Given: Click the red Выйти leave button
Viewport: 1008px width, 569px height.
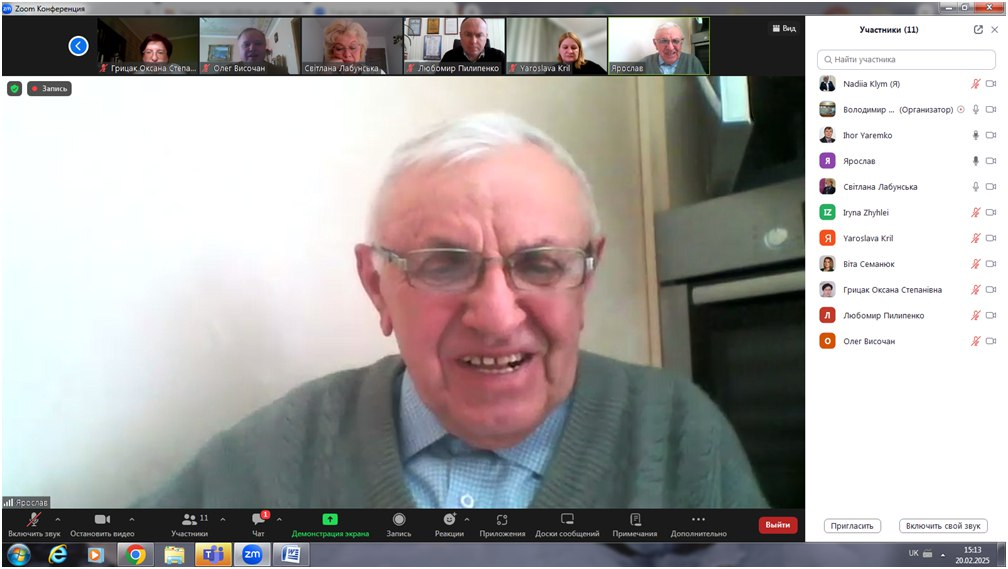Looking at the screenshot, I should (777, 525).
